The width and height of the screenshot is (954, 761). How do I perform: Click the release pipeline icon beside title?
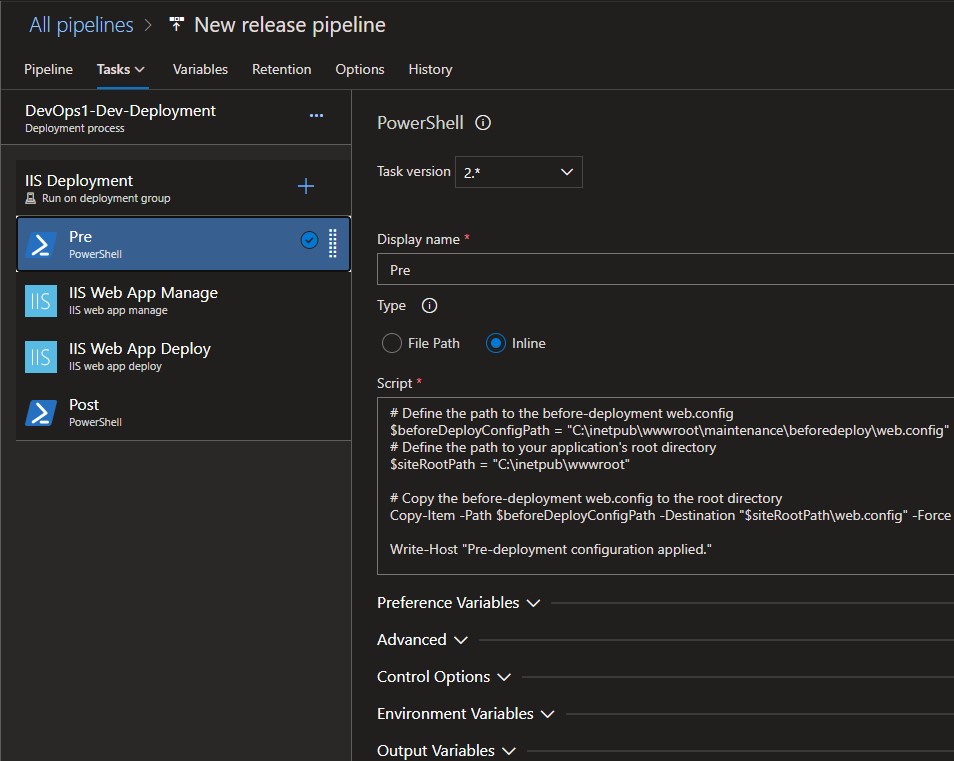click(176, 24)
